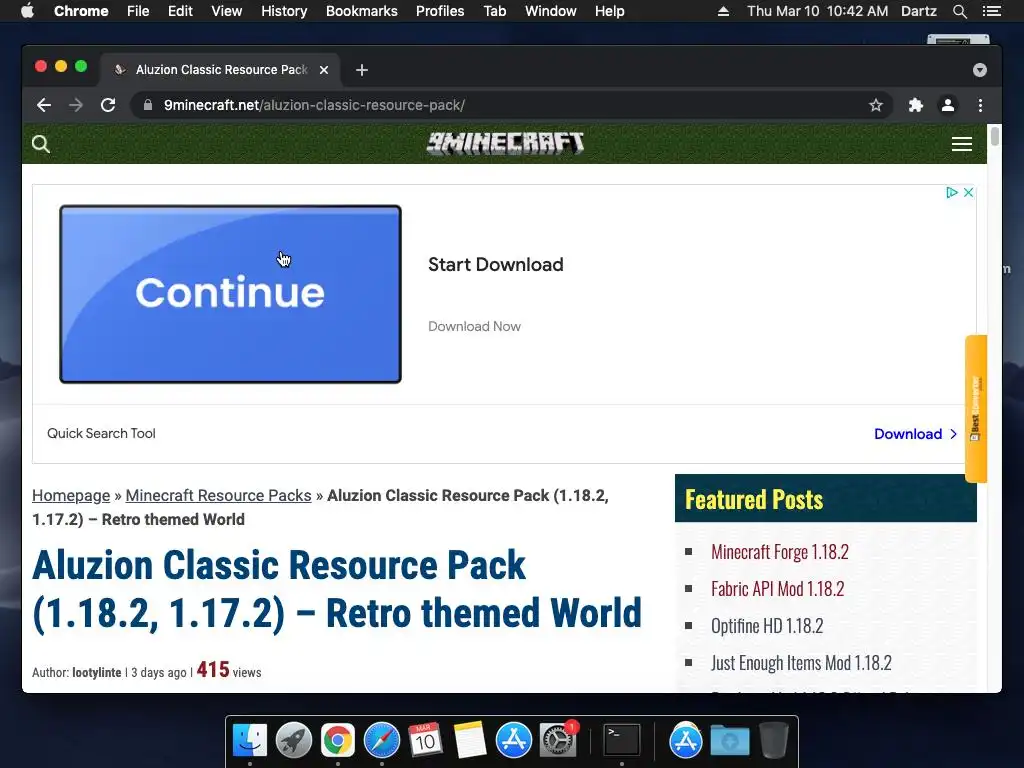Open the tab search dropdown arrow
Viewport: 1024px width, 768px height.
point(979,70)
